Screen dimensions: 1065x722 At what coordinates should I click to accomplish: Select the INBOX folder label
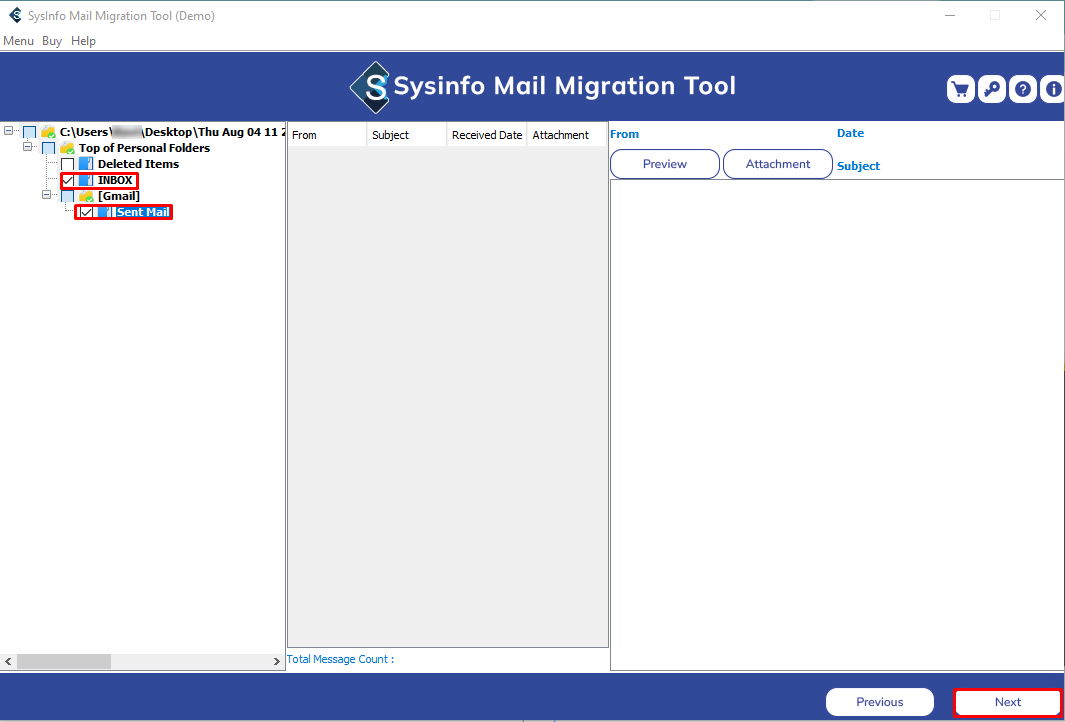click(115, 181)
